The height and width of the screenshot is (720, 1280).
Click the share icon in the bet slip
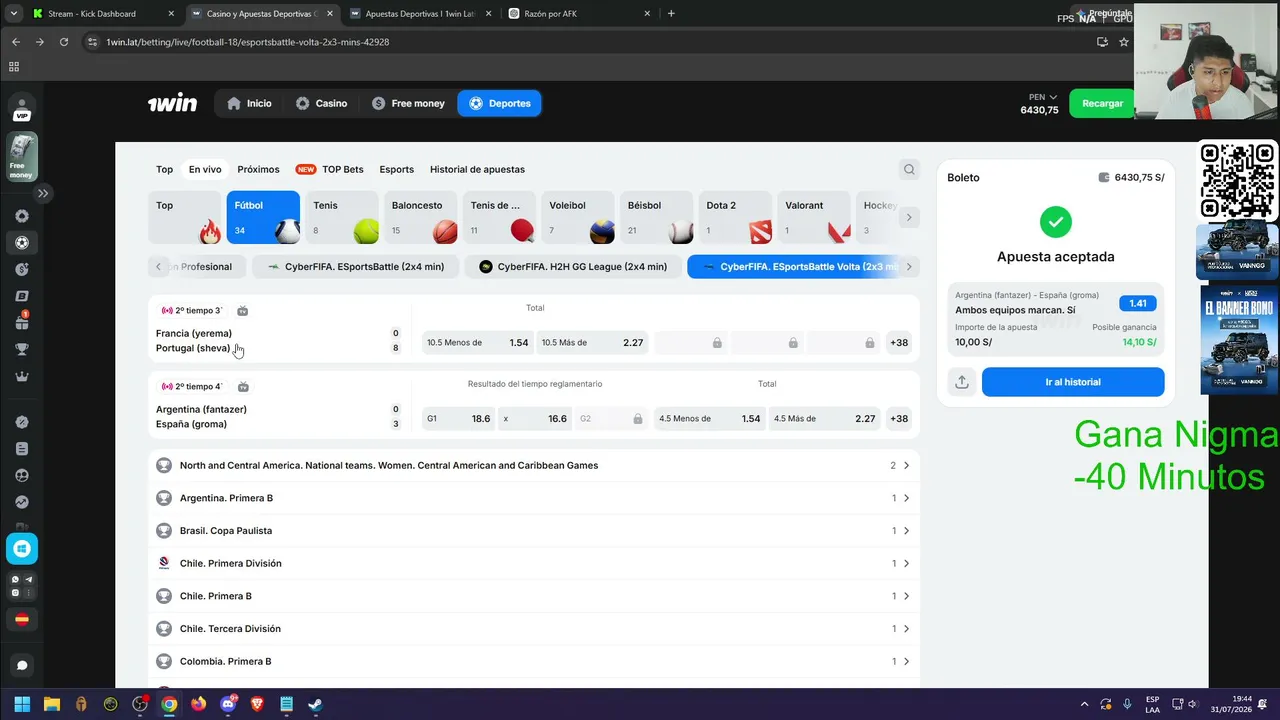coord(961,382)
